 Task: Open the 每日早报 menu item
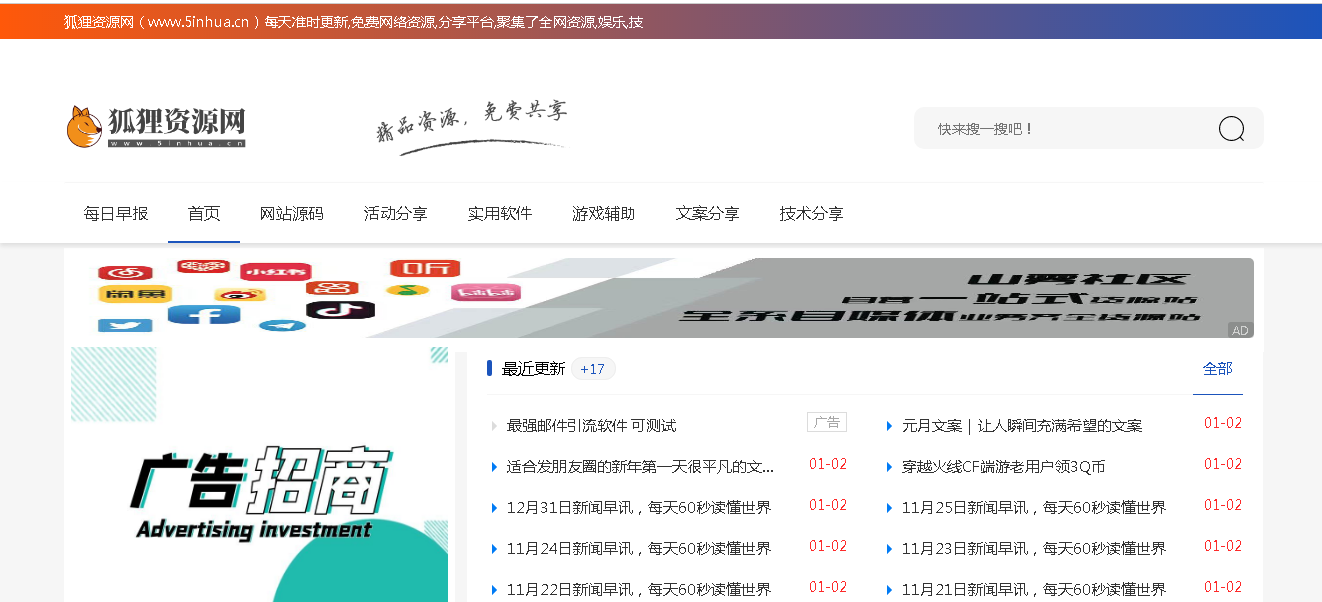click(117, 213)
